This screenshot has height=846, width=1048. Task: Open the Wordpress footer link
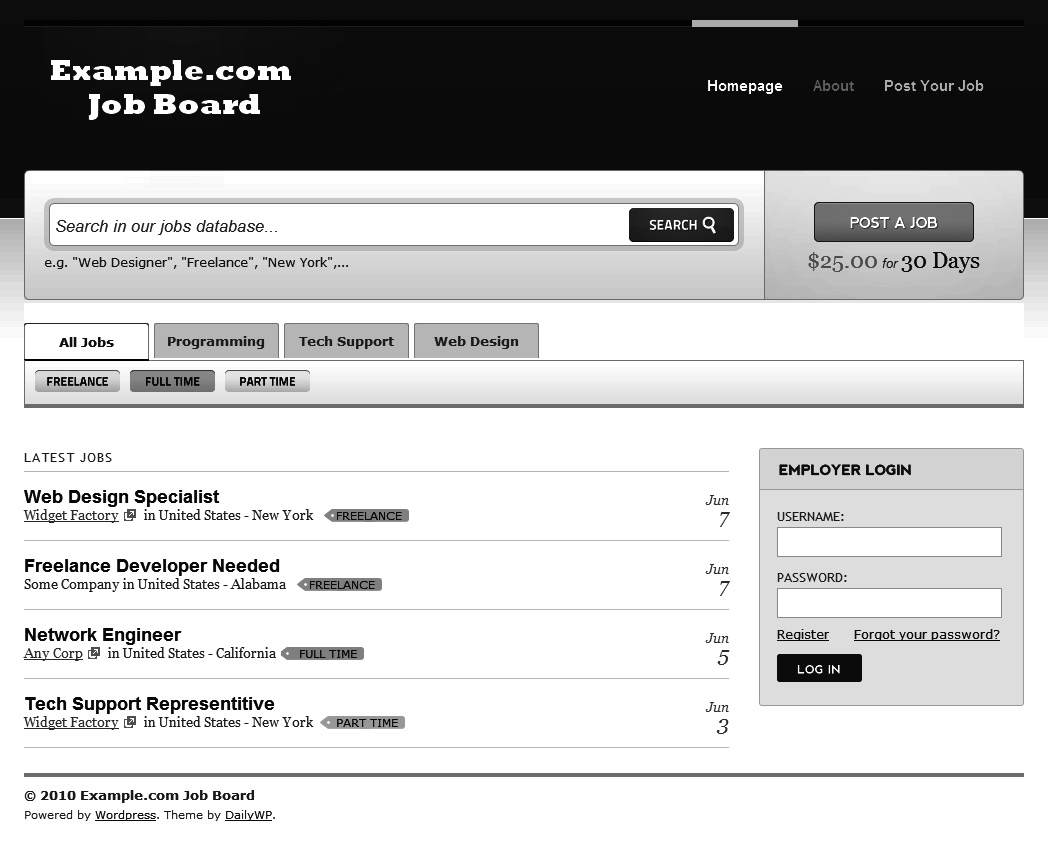coord(126,815)
